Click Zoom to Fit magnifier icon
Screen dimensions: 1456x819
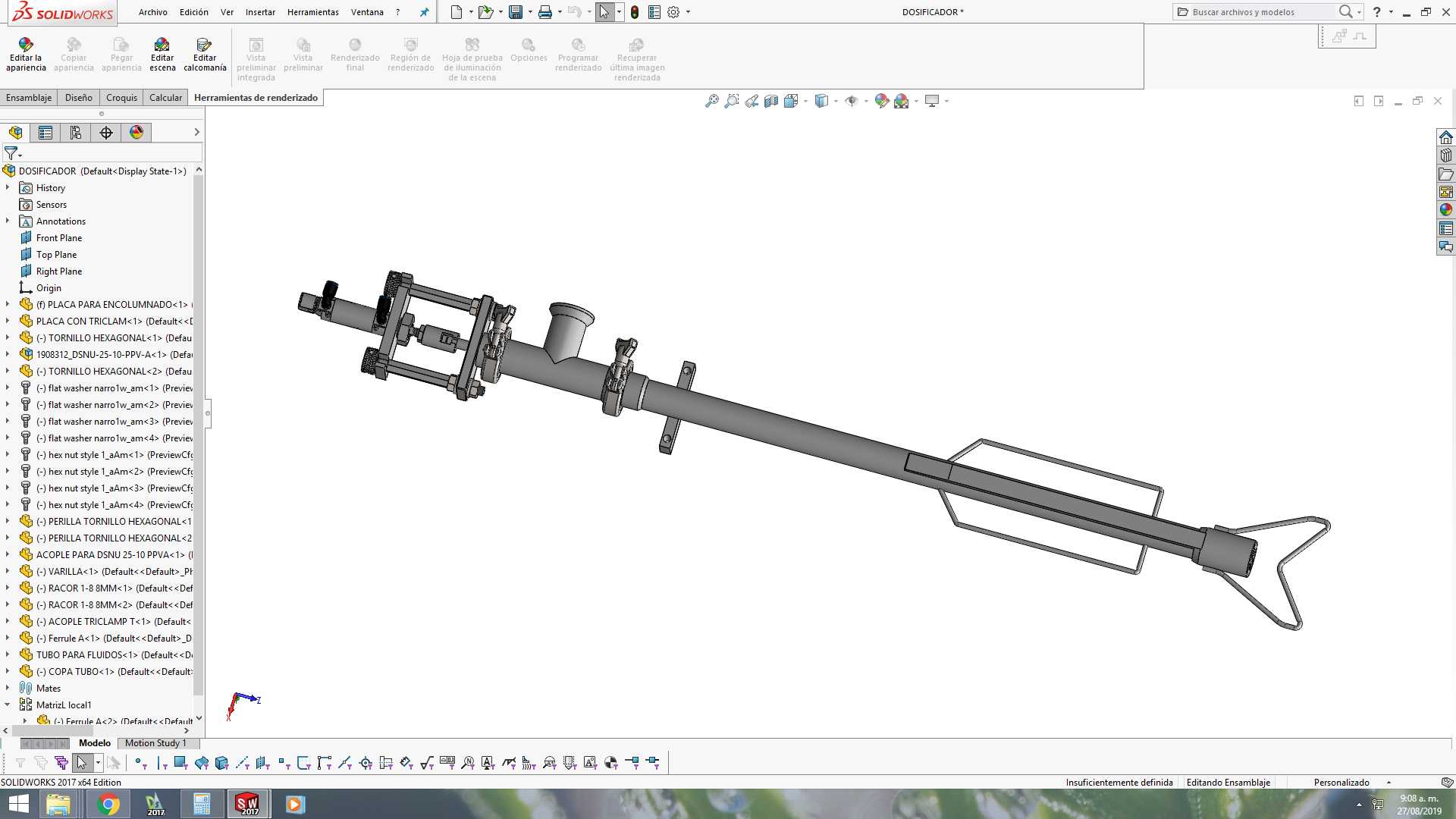(711, 101)
